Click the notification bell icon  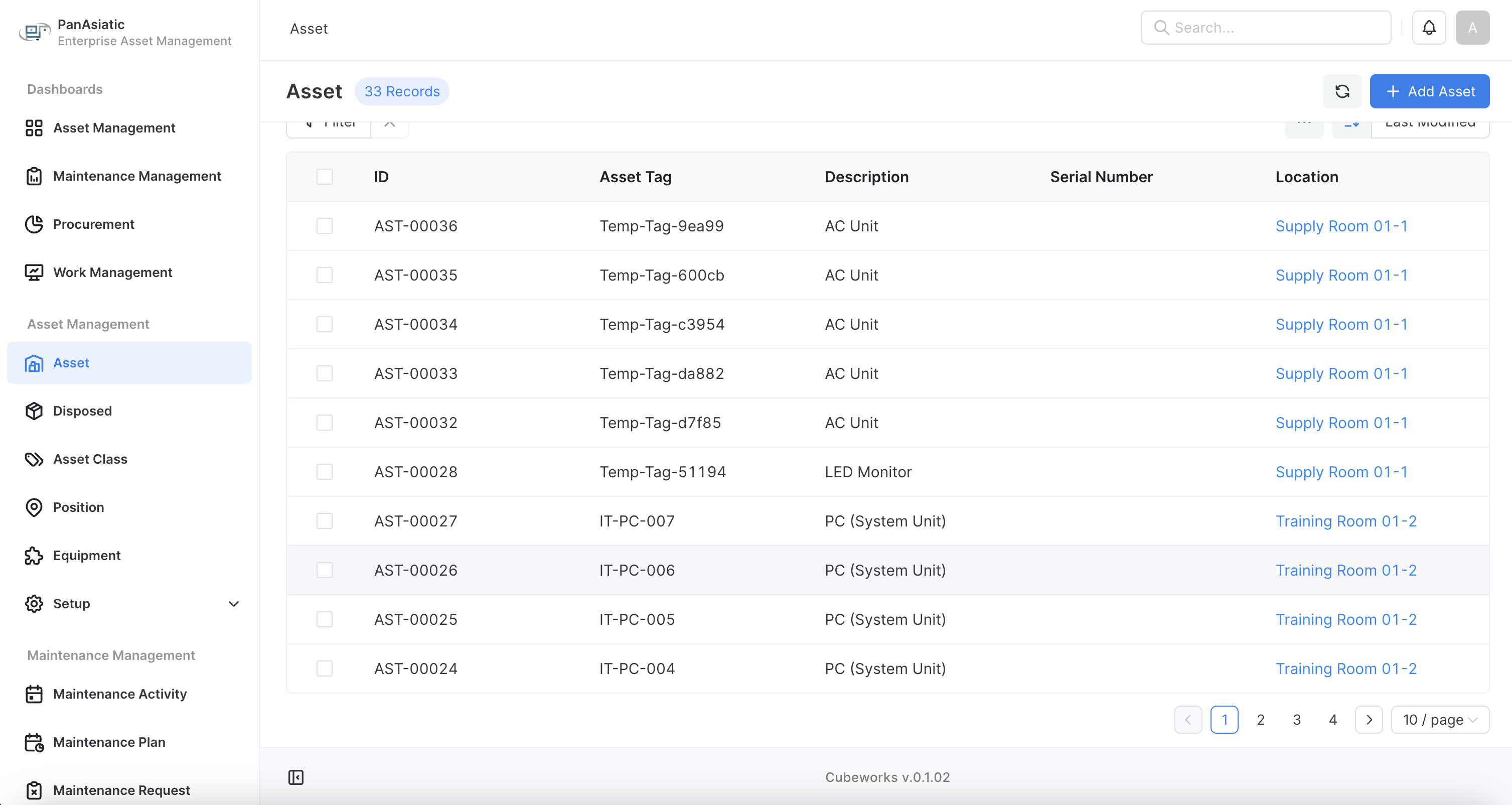coord(1429,28)
